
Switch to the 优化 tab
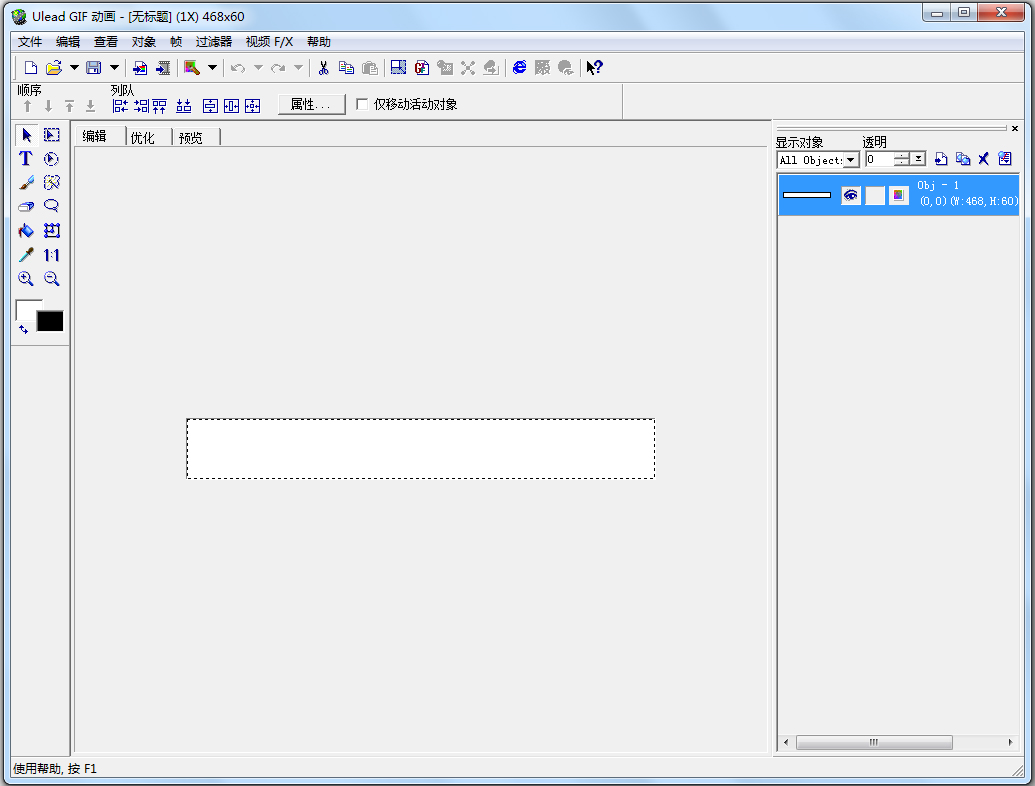pyautogui.click(x=143, y=137)
